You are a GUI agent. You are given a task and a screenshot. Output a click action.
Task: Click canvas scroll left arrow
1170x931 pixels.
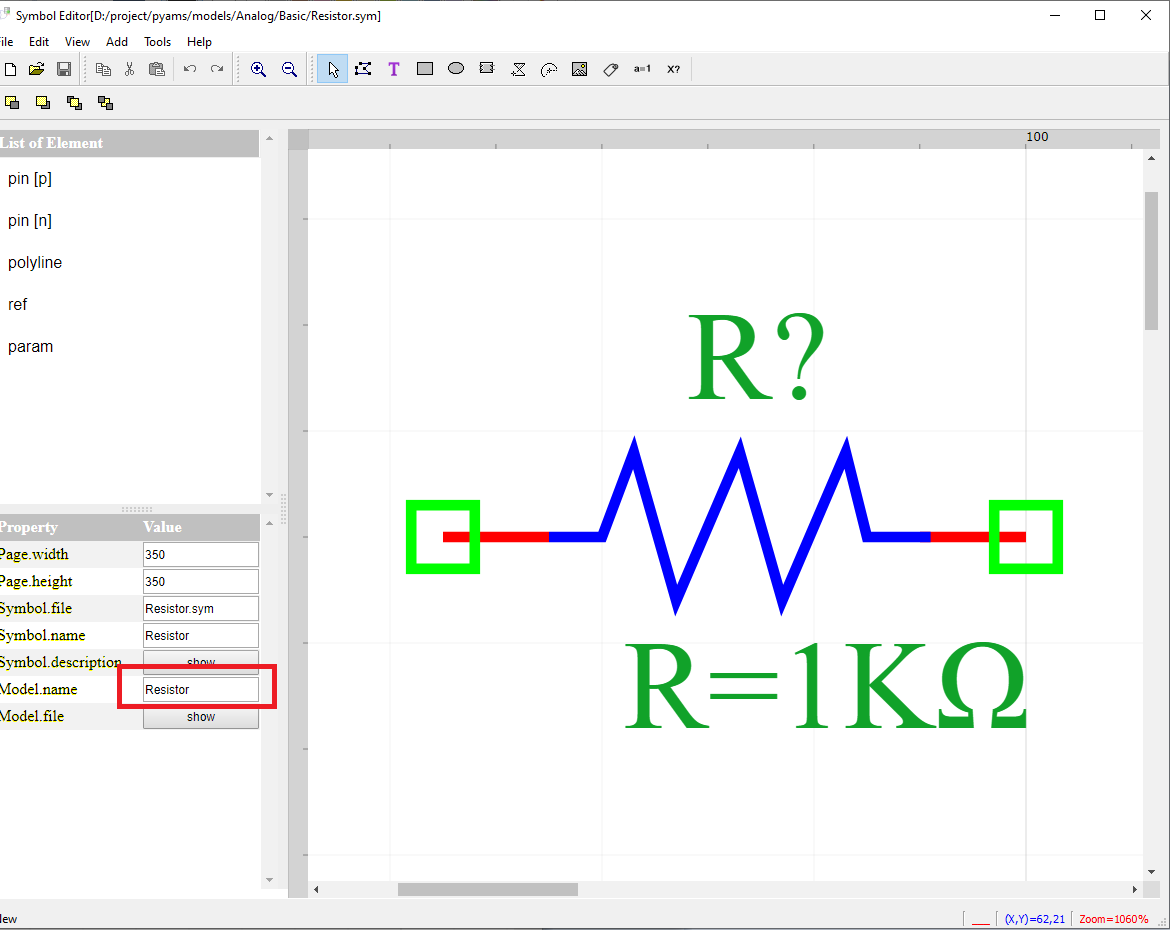pyautogui.click(x=316, y=889)
